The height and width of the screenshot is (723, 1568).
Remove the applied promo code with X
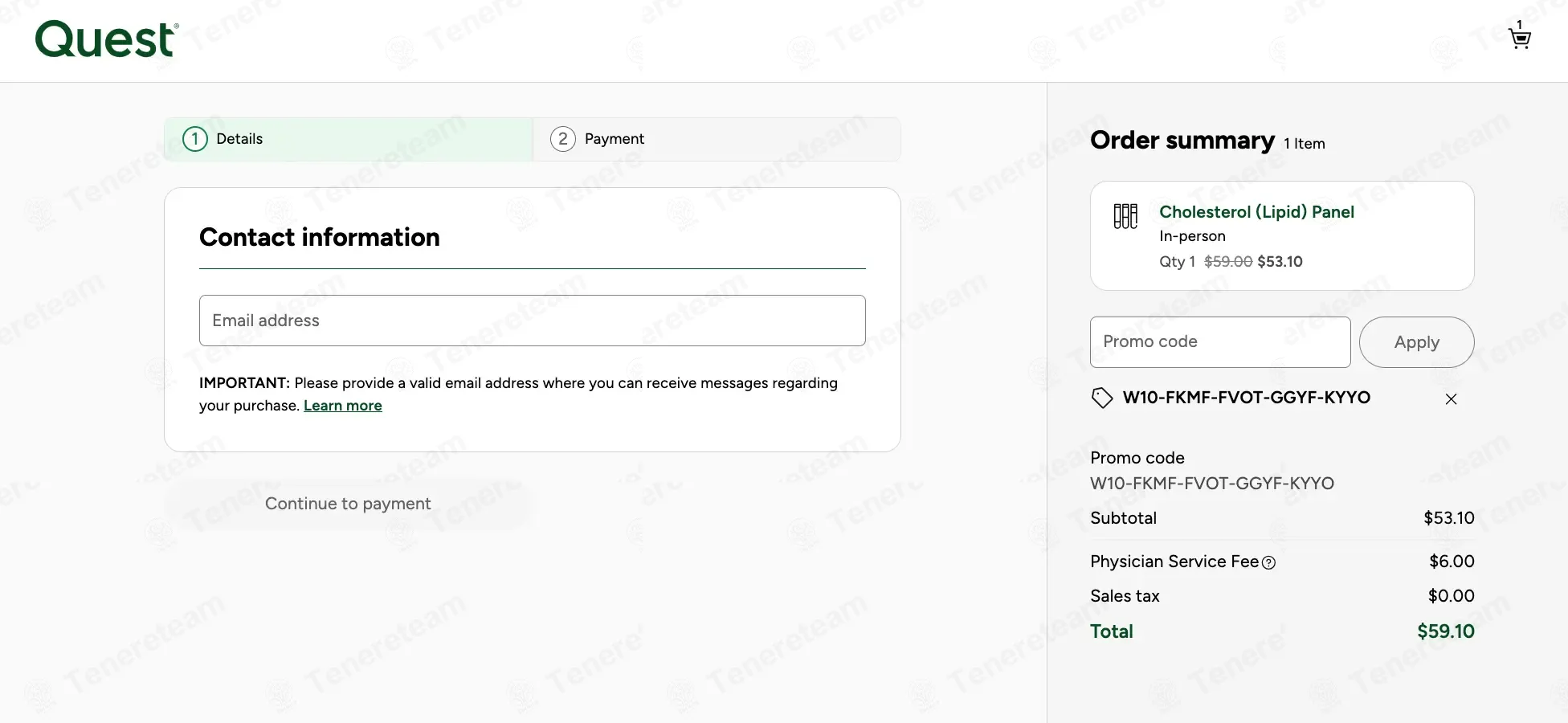coord(1451,399)
